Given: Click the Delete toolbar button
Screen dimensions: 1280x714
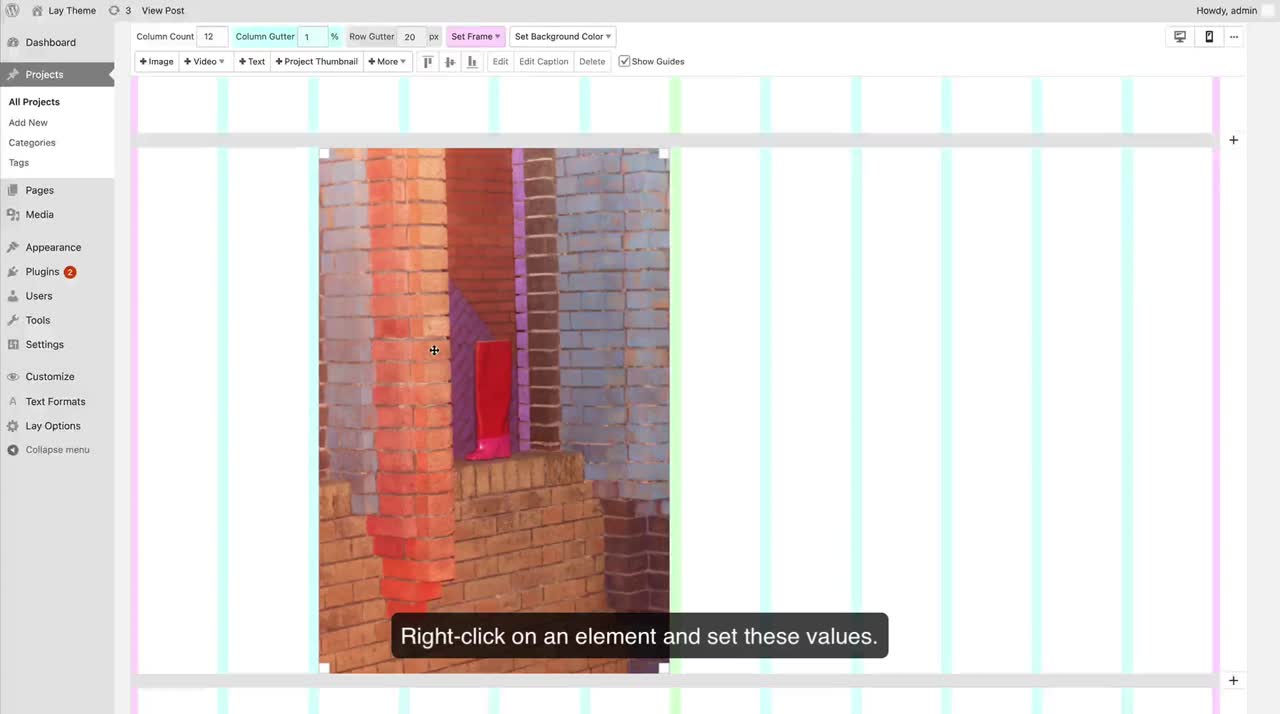Looking at the screenshot, I should 592,61.
